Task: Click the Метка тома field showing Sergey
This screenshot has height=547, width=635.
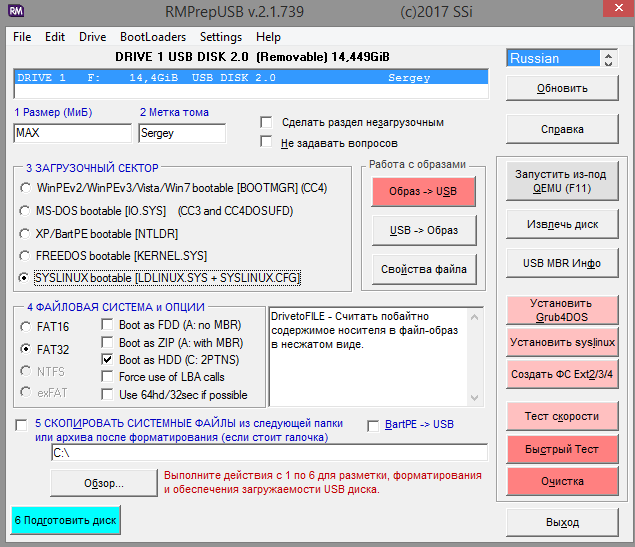Action: click(x=182, y=133)
